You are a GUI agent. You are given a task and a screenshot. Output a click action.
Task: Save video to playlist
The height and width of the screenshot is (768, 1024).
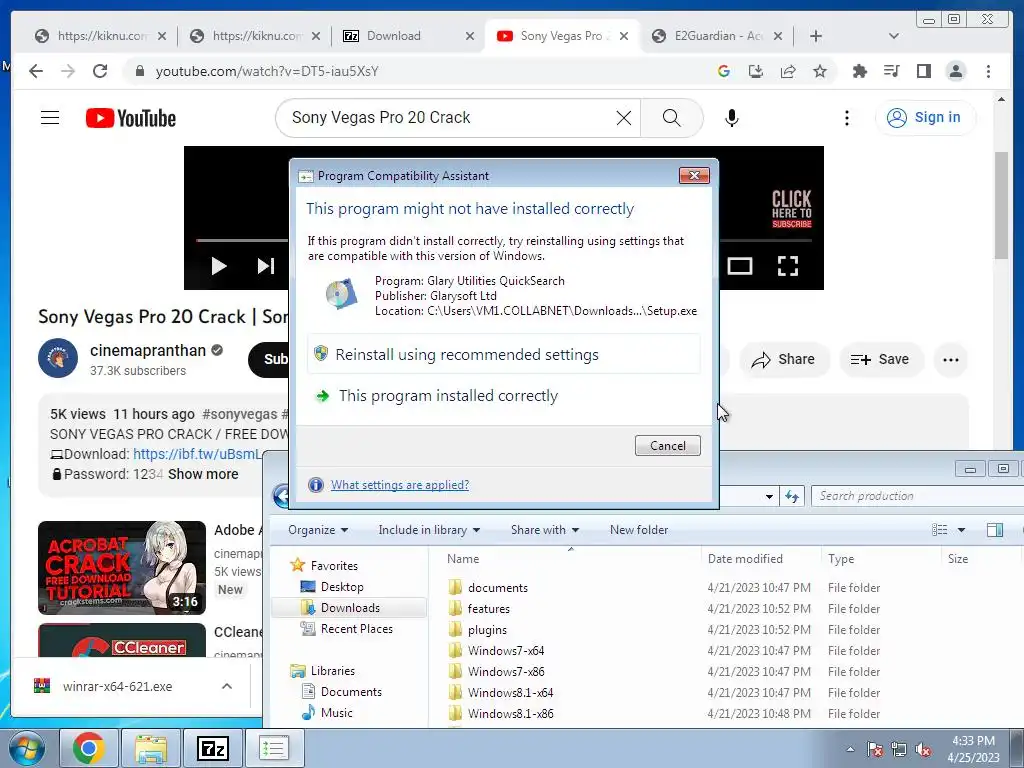point(880,360)
